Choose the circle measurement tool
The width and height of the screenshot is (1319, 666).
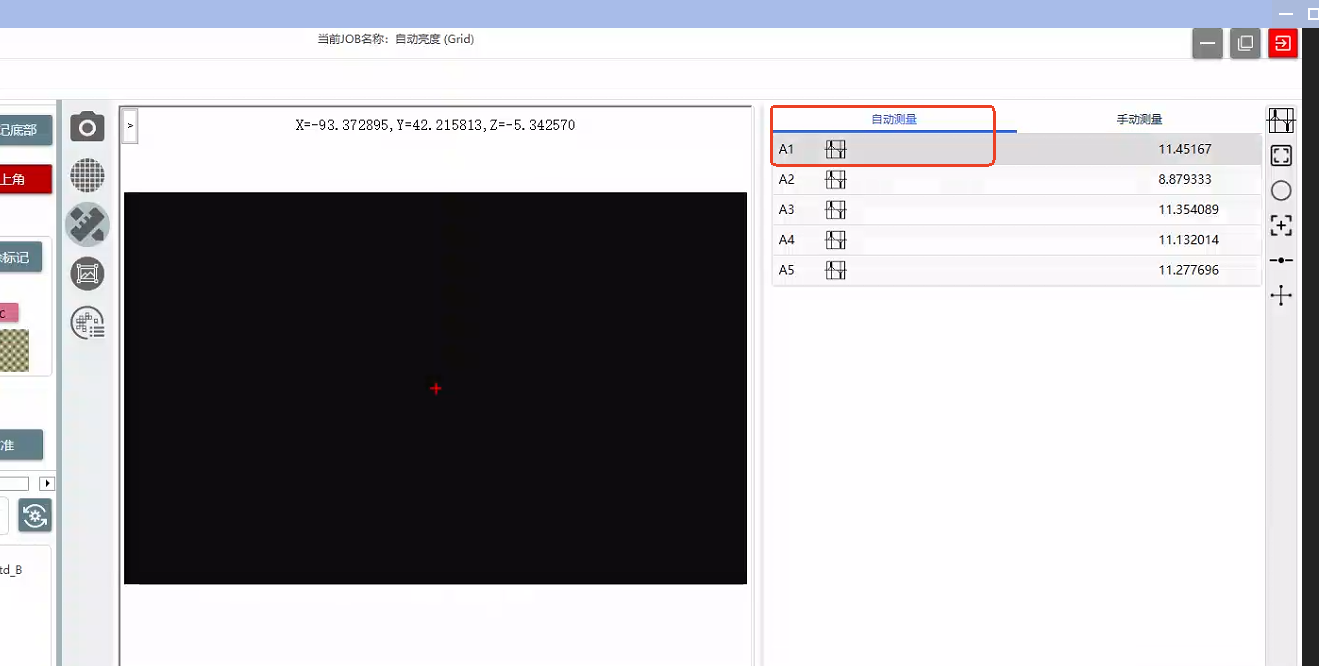pos(1281,191)
